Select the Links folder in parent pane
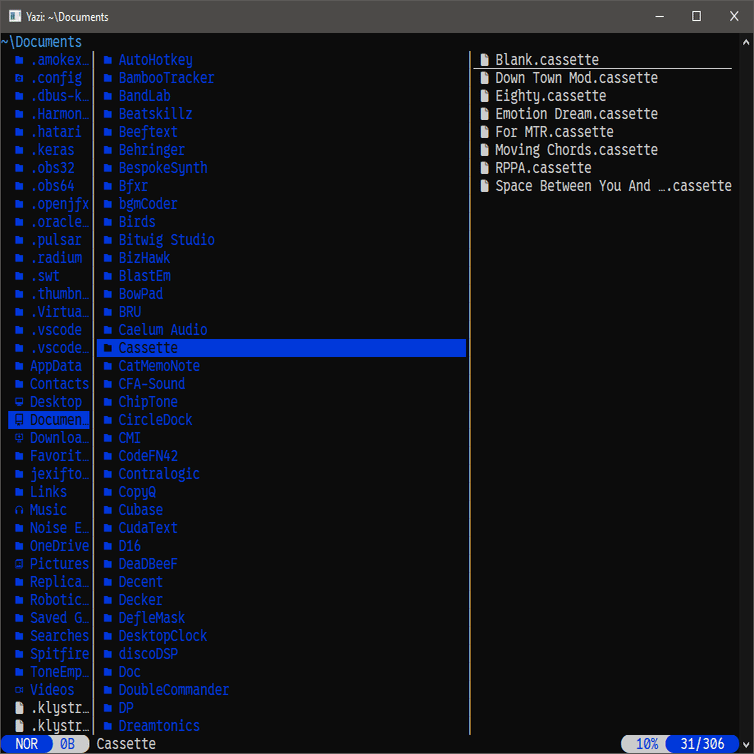 click(x=49, y=492)
